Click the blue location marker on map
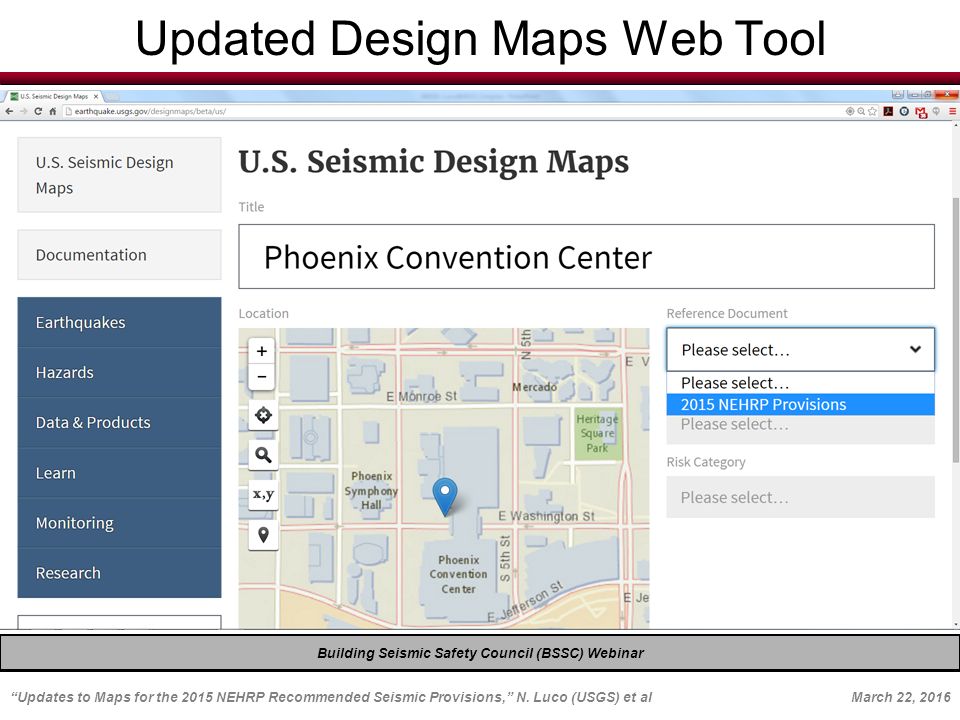960x720 pixels. click(445, 497)
